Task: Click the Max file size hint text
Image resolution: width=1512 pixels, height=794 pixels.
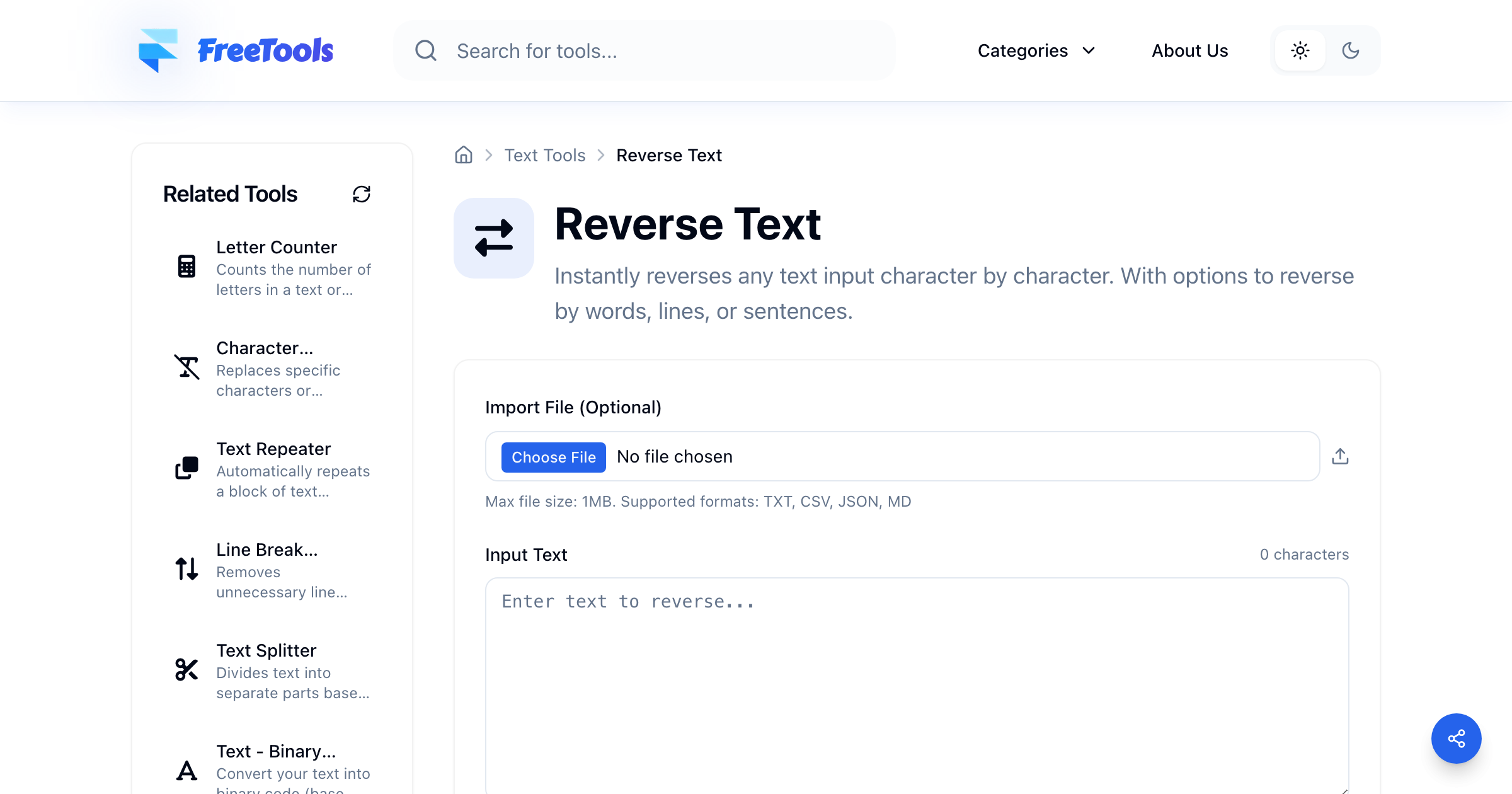Action: (x=698, y=502)
